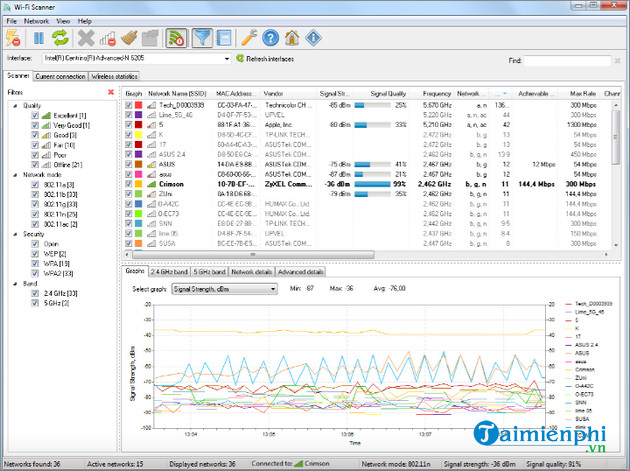Toggle graph checkbox for Crimson network
This screenshot has width=630, height=471.
coord(127,183)
